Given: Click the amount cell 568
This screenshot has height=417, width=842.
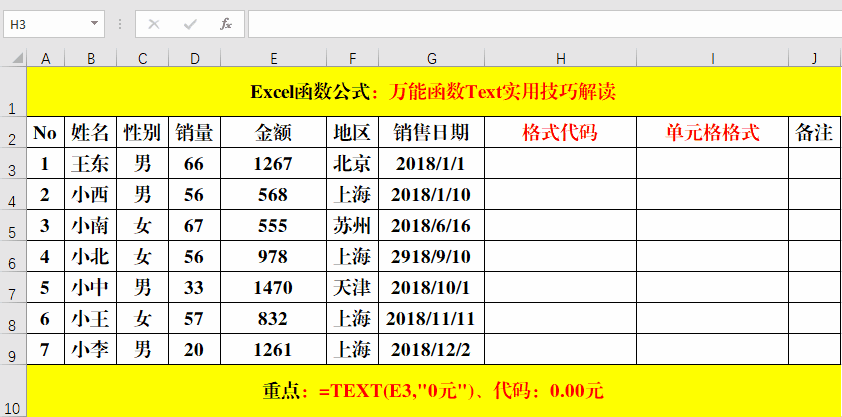Looking at the screenshot, I should click(273, 194).
